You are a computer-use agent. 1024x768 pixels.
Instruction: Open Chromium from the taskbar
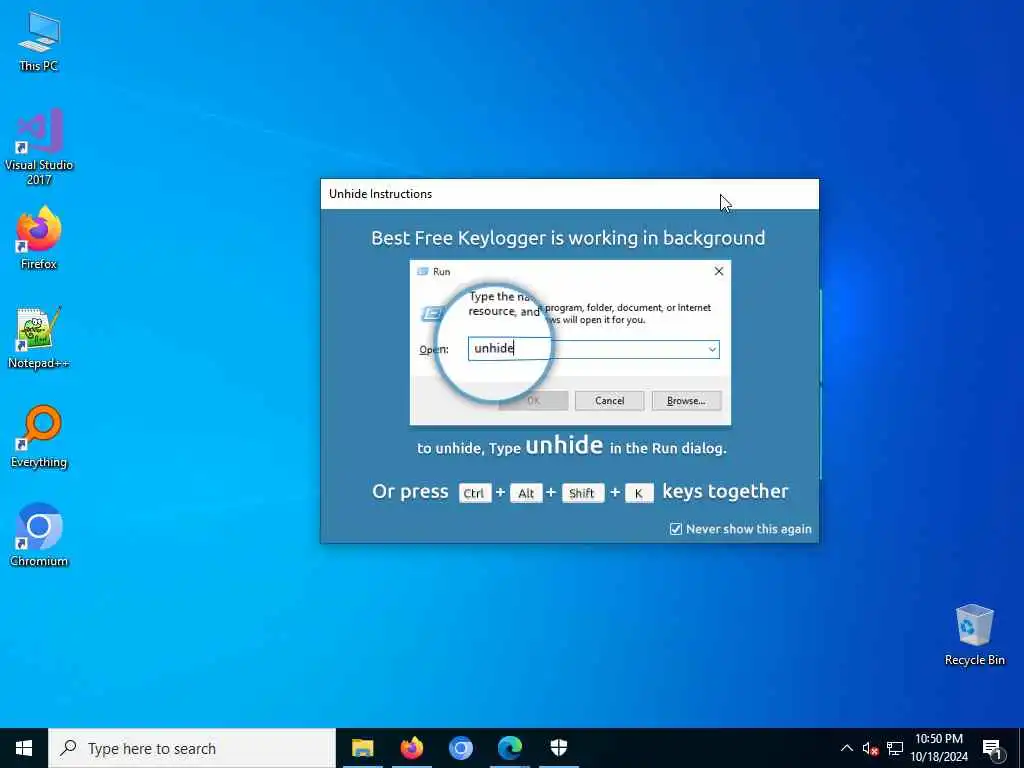(460, 748)
